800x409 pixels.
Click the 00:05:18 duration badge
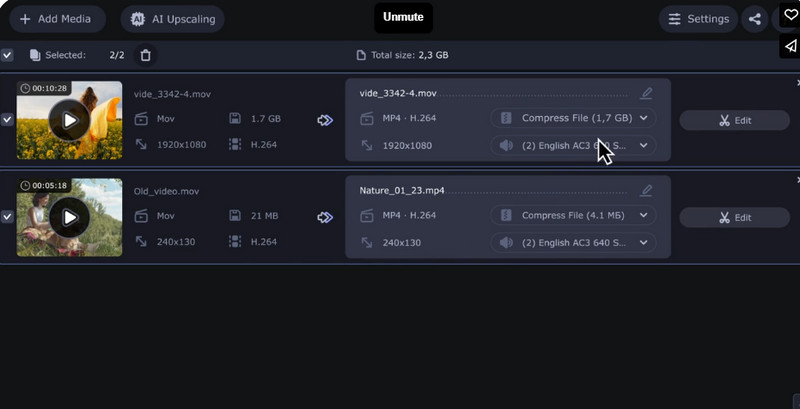pyautogui.click(x=44, y=185)
